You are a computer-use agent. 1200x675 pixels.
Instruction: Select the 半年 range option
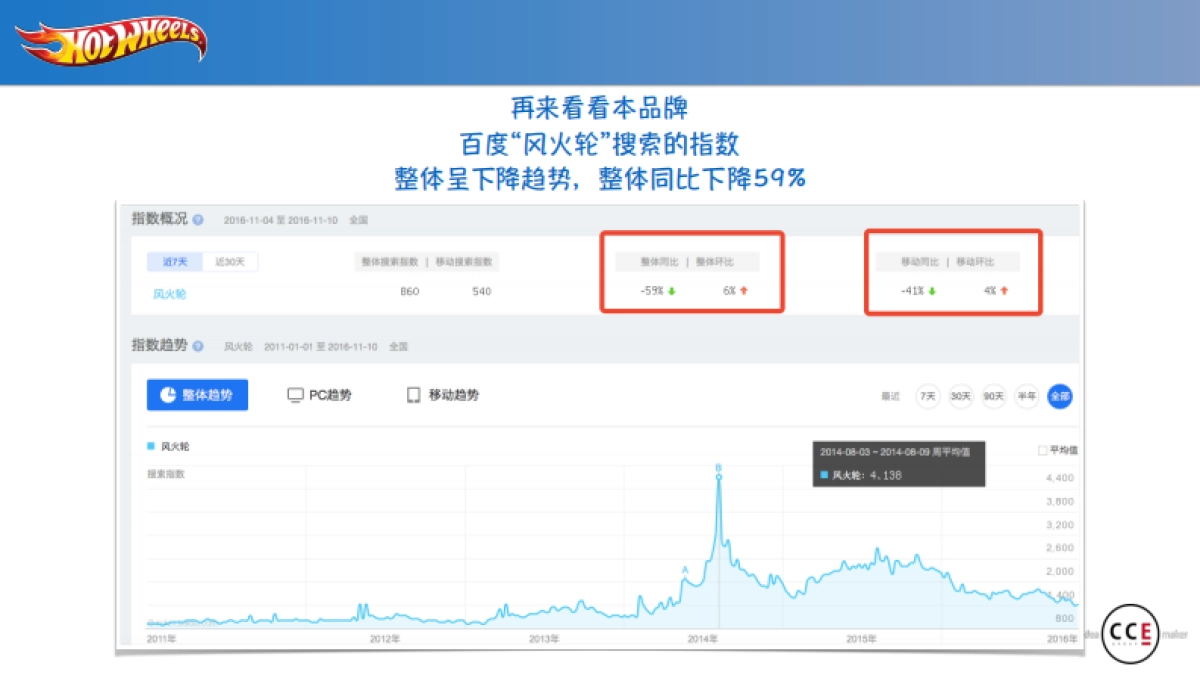(1026, 397)
